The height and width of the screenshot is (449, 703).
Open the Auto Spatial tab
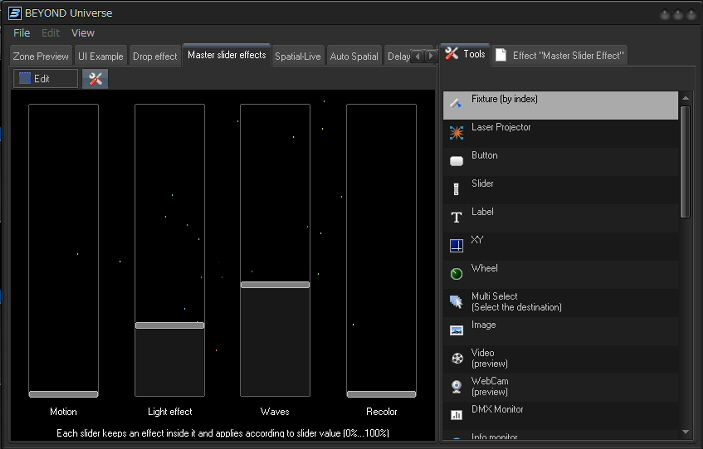pyautogui.click(x=354, y=57)
